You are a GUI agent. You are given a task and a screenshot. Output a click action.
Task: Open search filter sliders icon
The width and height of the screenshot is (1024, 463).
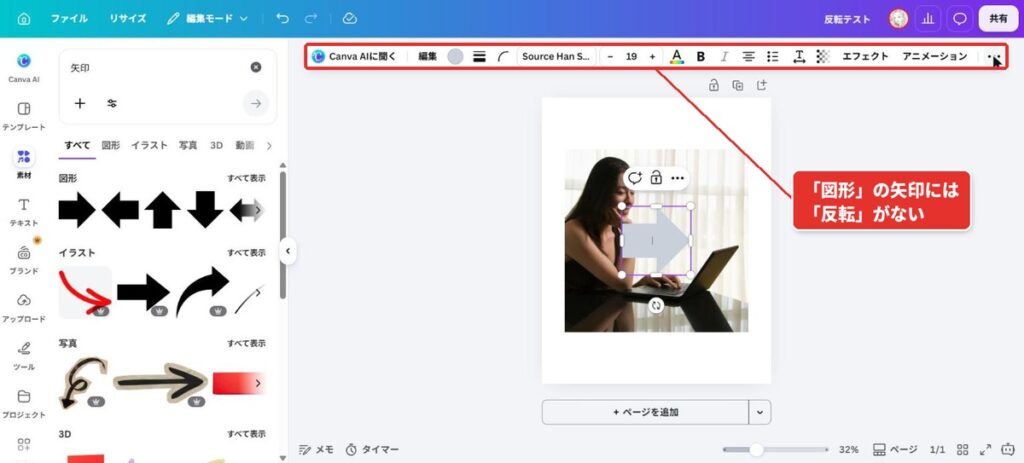[x=112, y=103]
